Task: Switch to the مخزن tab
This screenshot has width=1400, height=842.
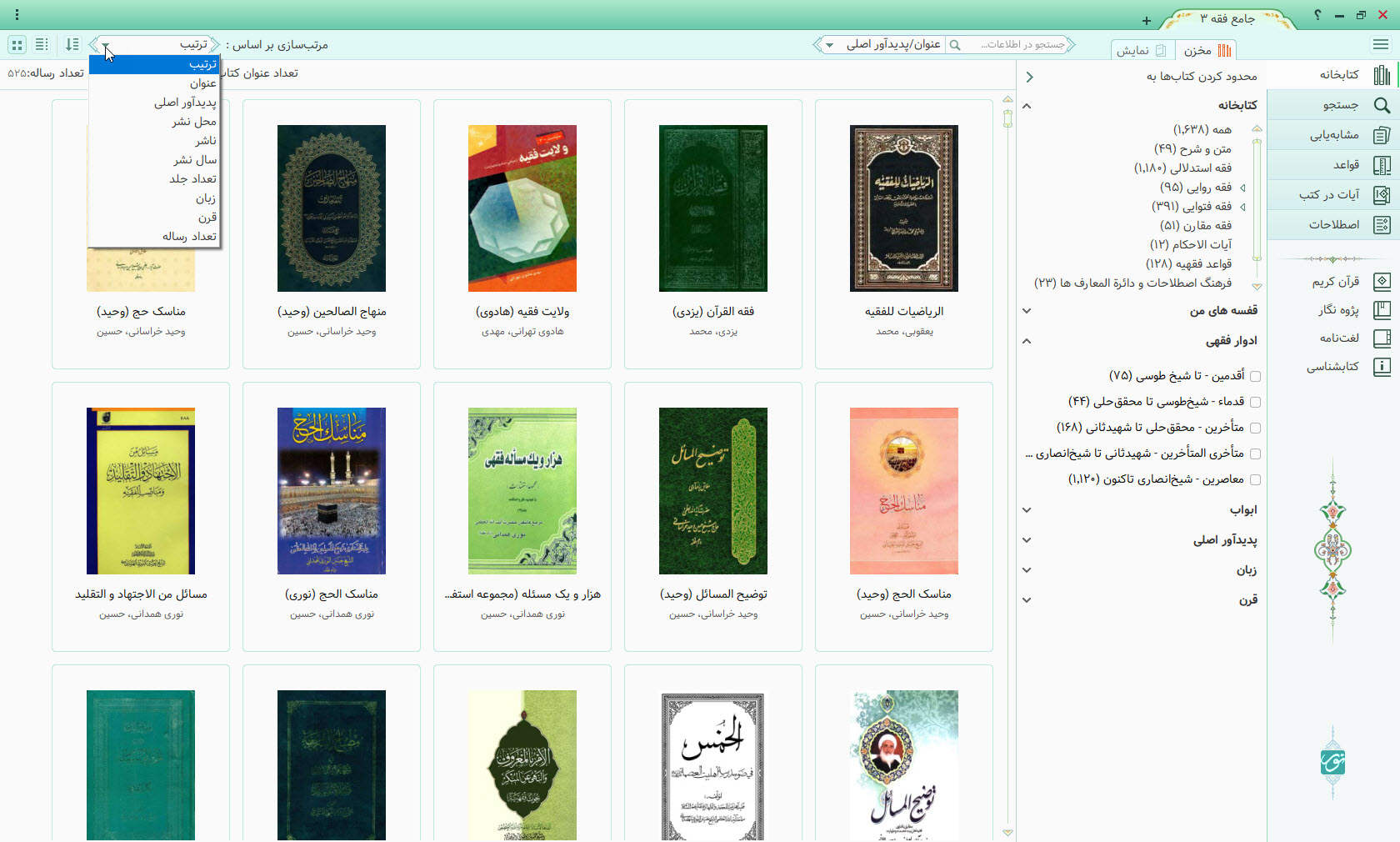Action: pyautogui.click(x=1207, y=50)
